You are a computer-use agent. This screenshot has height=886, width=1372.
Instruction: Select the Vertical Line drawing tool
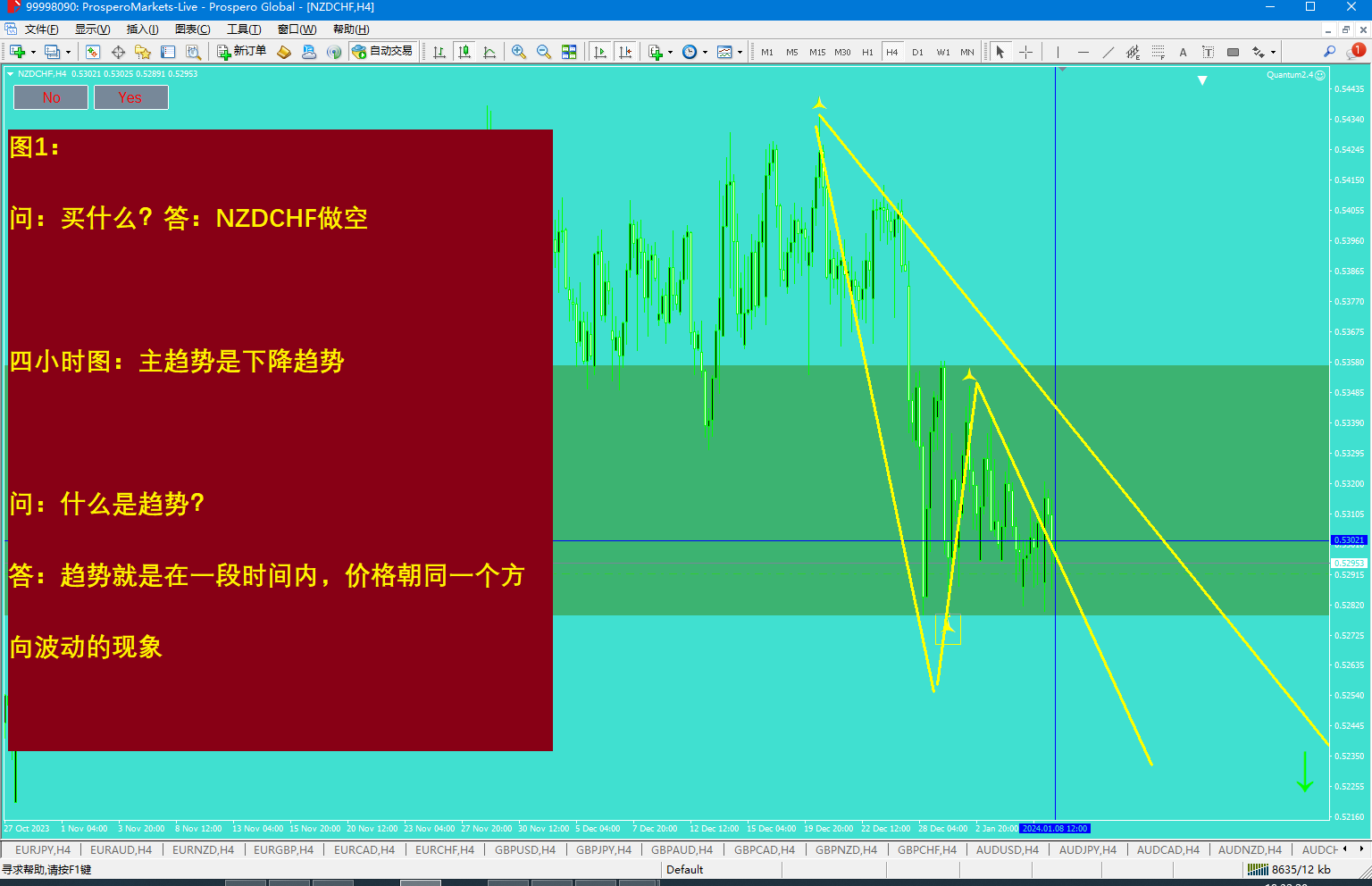click(1058, 52)
